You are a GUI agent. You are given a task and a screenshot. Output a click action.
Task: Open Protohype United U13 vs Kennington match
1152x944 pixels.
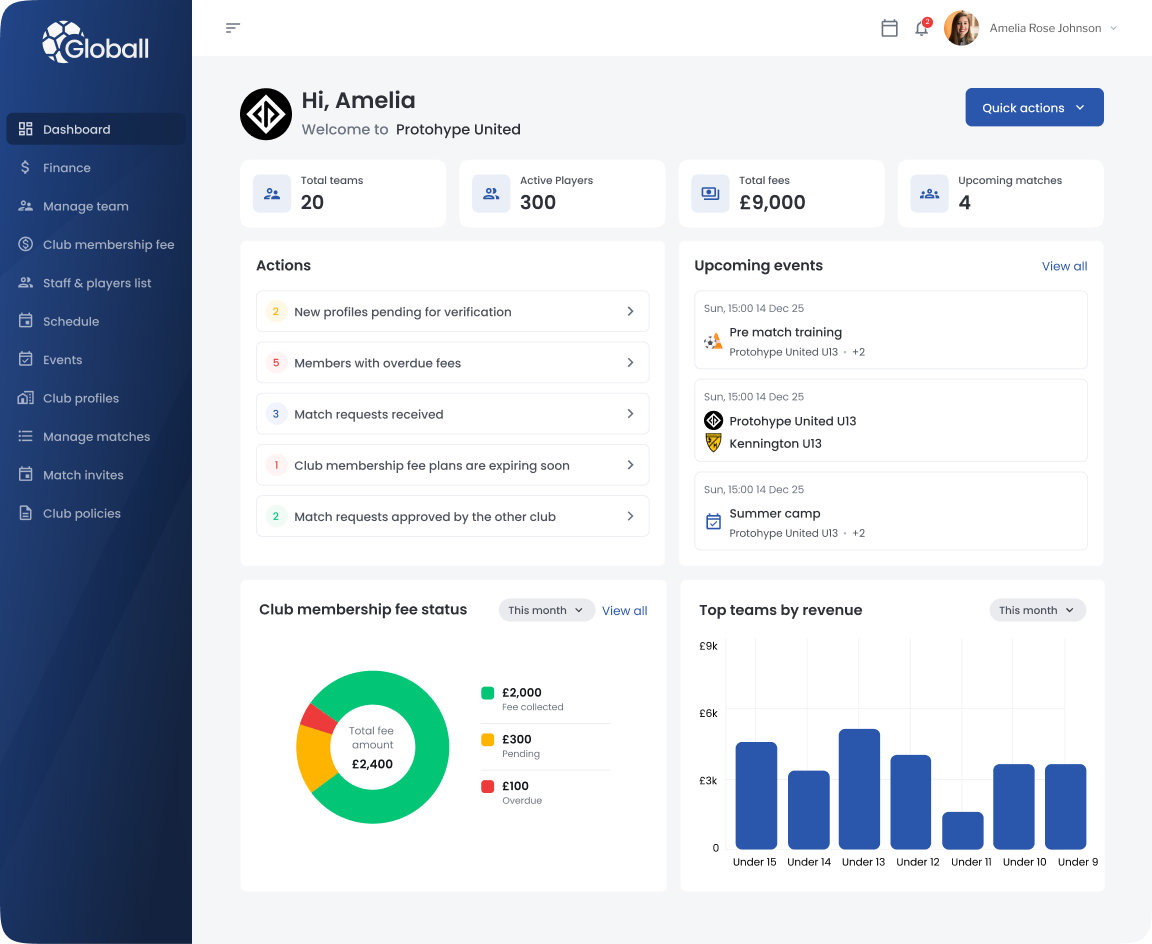tap(890, 420)
